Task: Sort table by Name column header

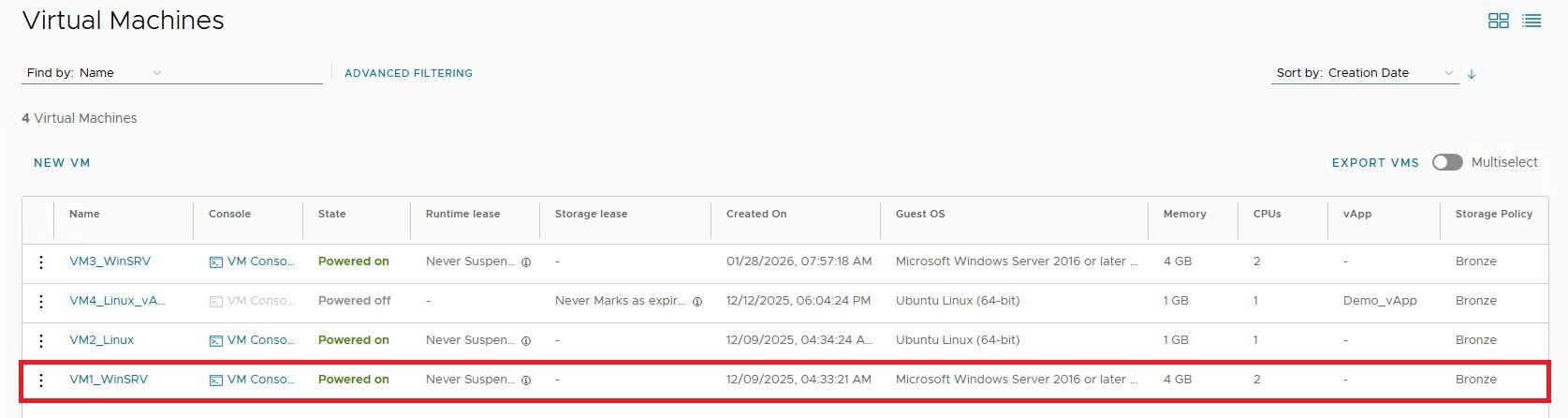Action: tap(84, 214)
